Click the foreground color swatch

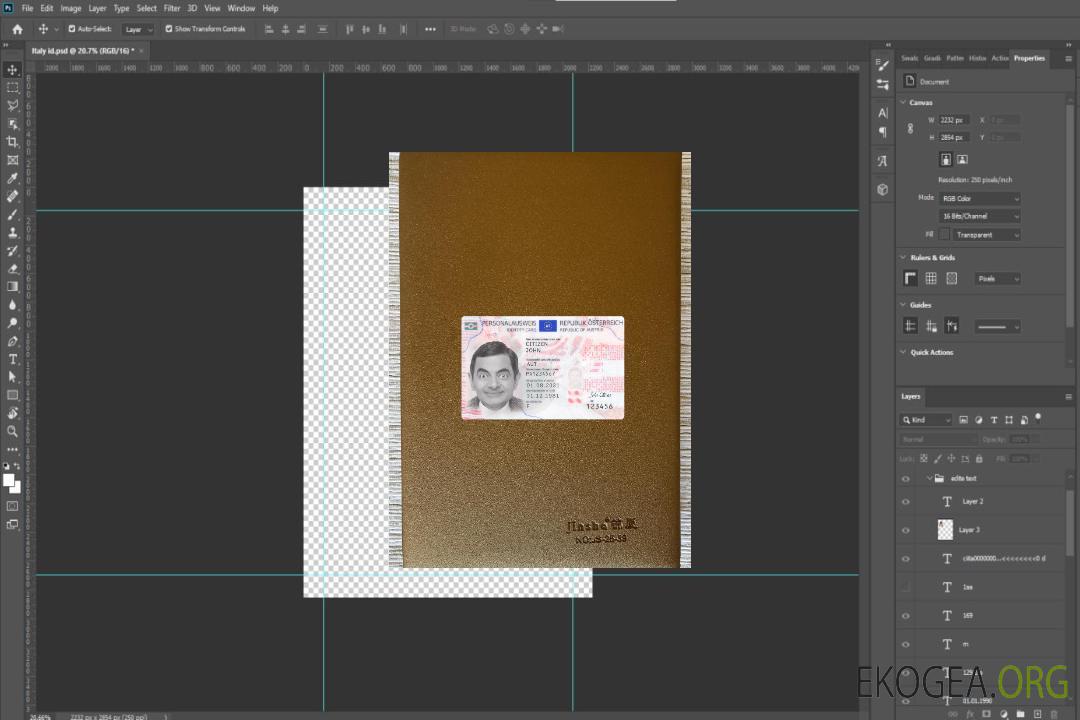pyautogui.click(x=8, y=480)
